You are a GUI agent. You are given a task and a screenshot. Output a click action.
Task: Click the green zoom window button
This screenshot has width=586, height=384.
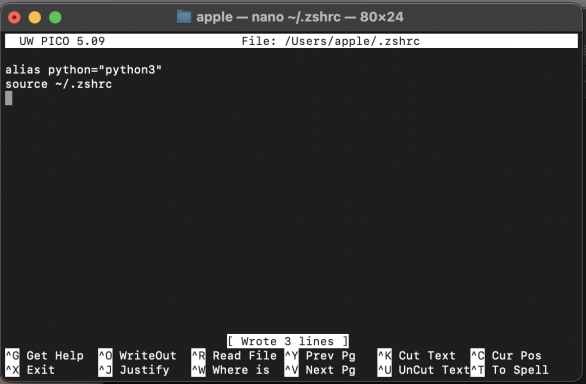pos(55,17)
